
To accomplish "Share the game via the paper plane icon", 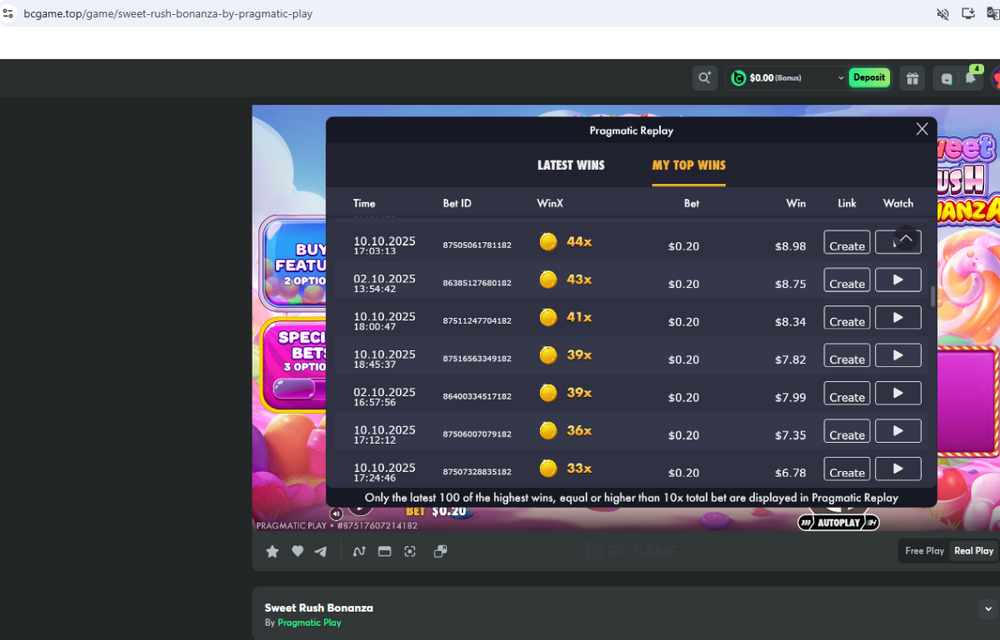I will (321, 551).
